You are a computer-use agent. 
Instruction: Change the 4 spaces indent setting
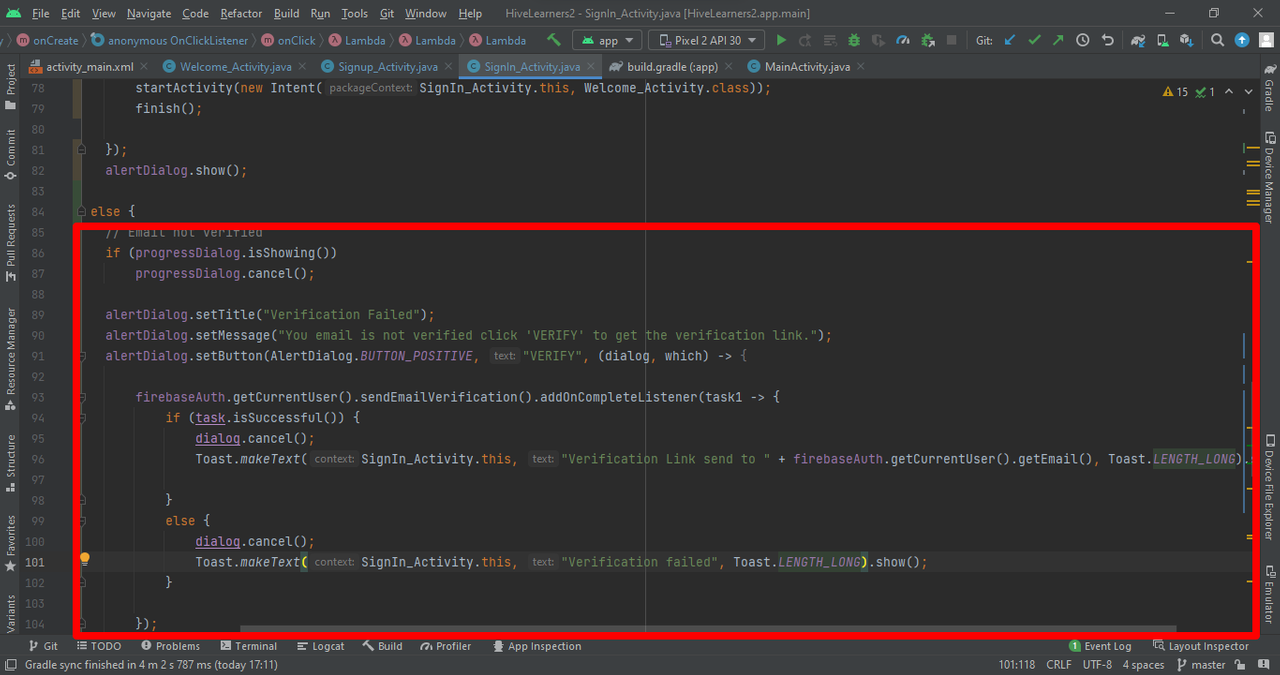point(1143,665)
